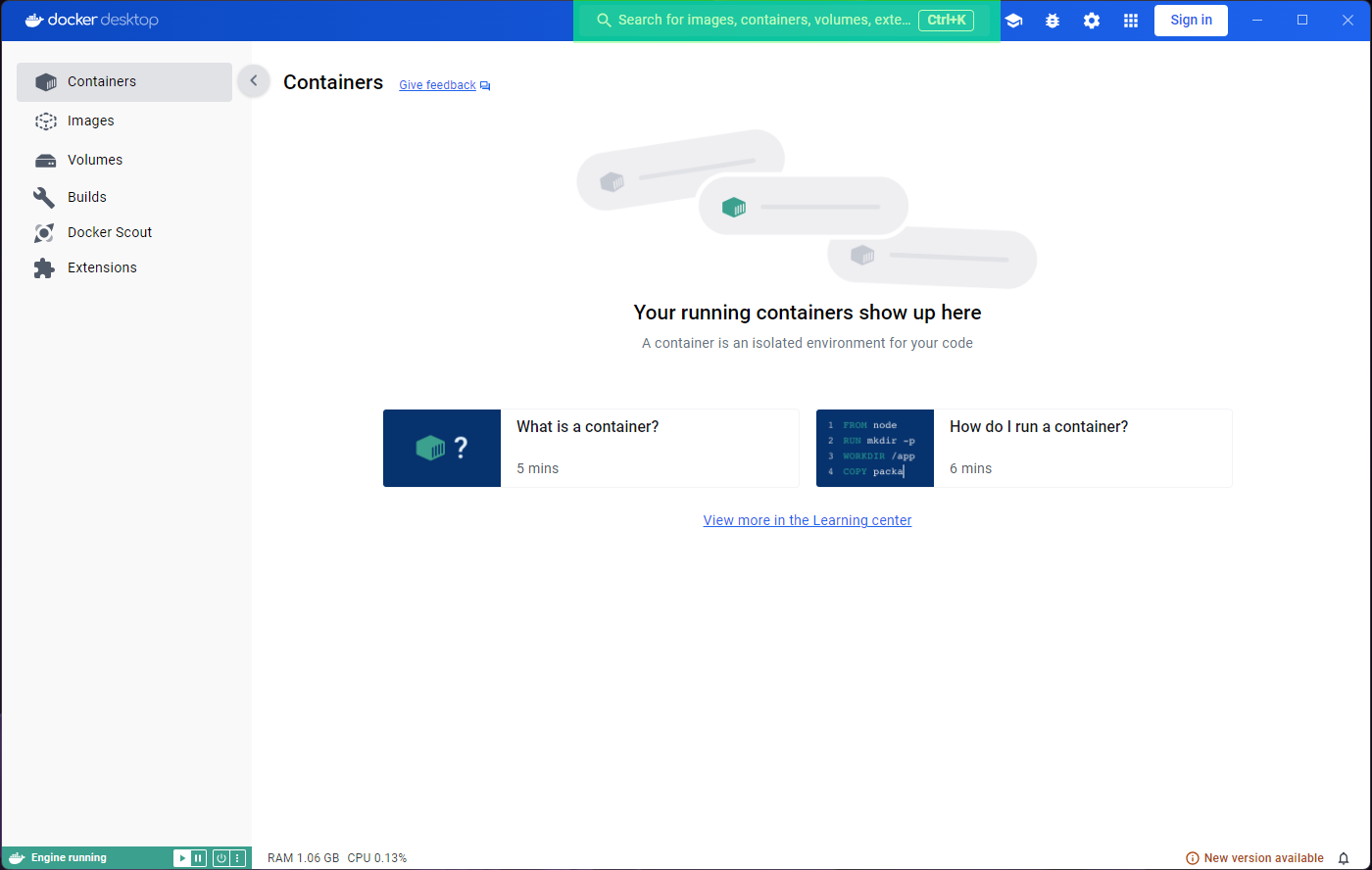Click the Sign in button

click(1191, 21)
